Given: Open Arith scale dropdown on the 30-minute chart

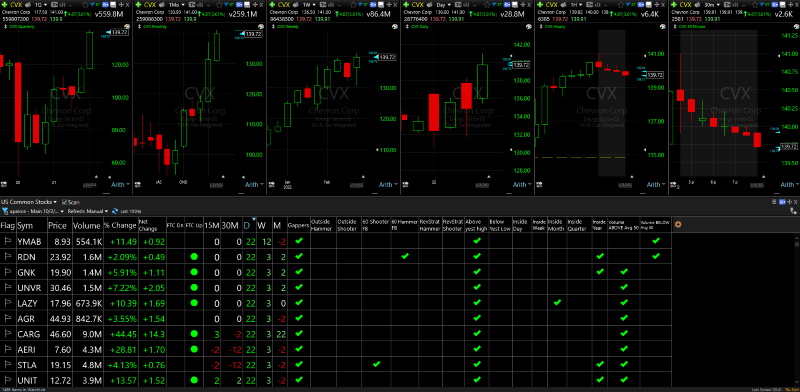Looking at the screenshot, I should click(x=789, y=184).
